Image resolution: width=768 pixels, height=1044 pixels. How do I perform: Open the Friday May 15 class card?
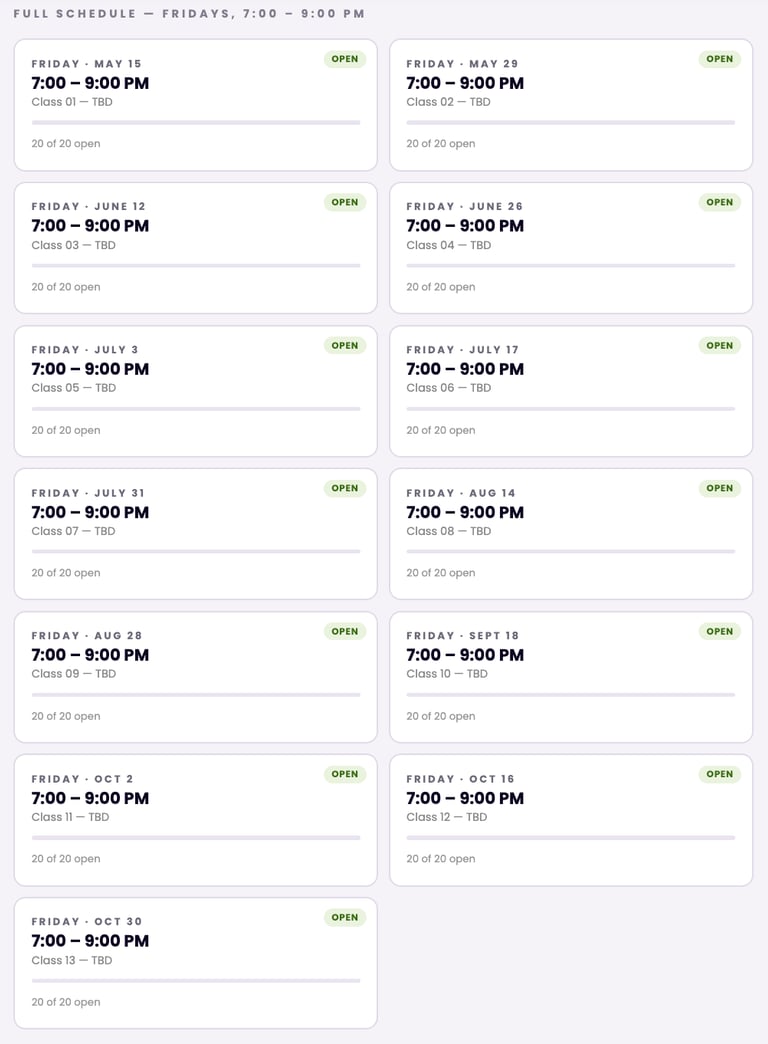[195, 105]
